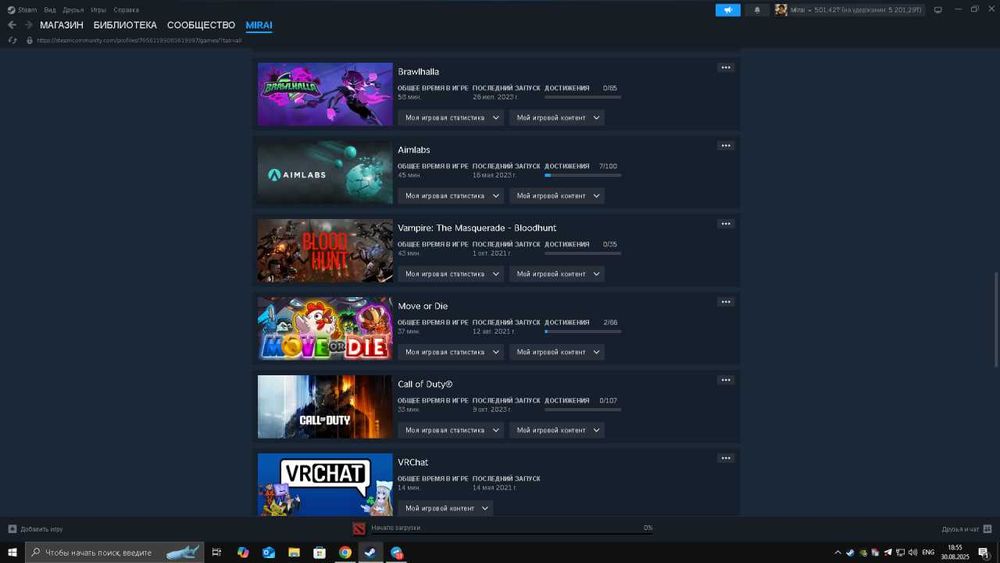Image resolution: width=1000 pixels, height=563 pixels.
Task: Click the Aimlabs achievements progress bar
Action: click(583, 175)
